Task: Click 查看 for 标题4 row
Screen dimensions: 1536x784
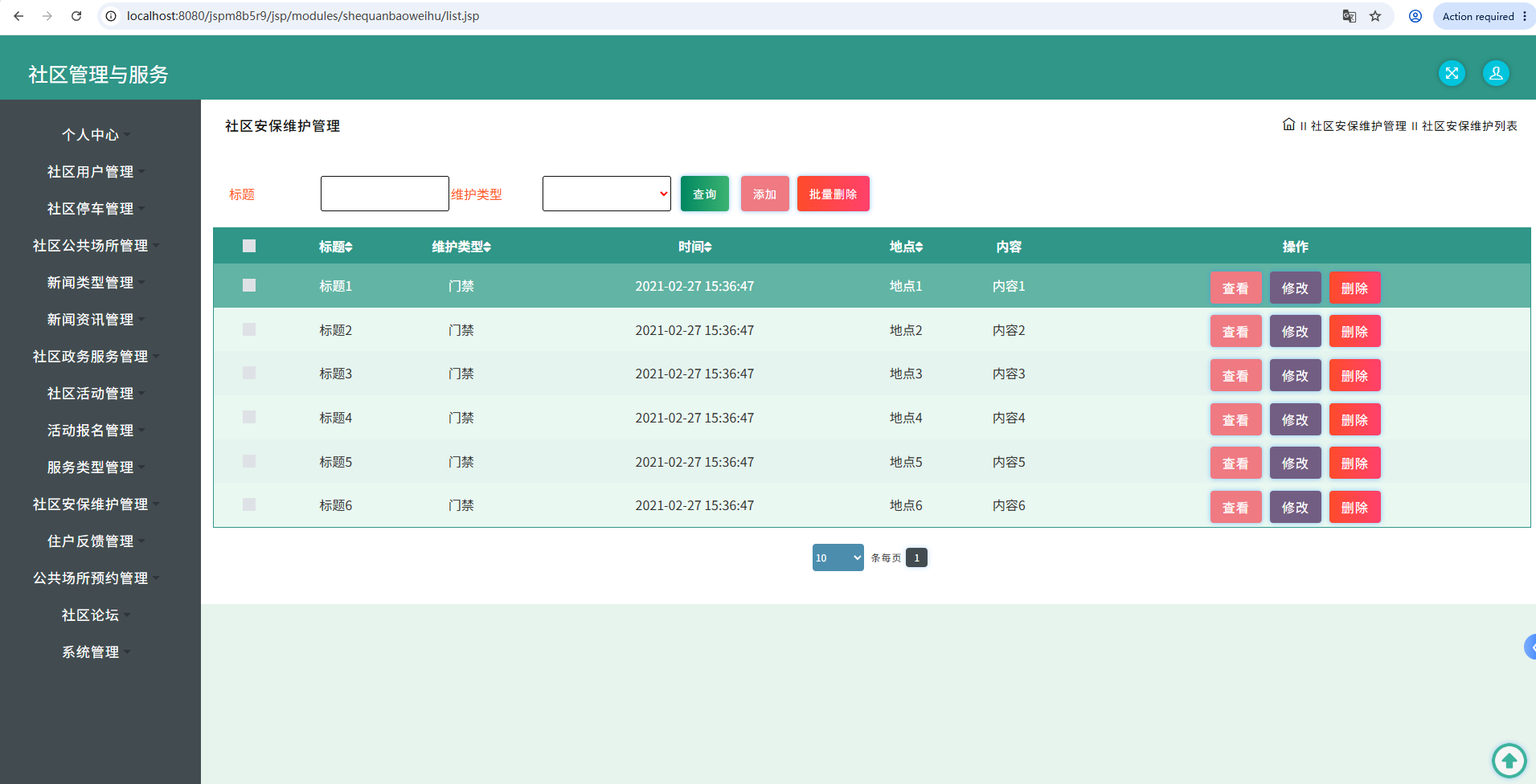Action: pos(1235,419)
